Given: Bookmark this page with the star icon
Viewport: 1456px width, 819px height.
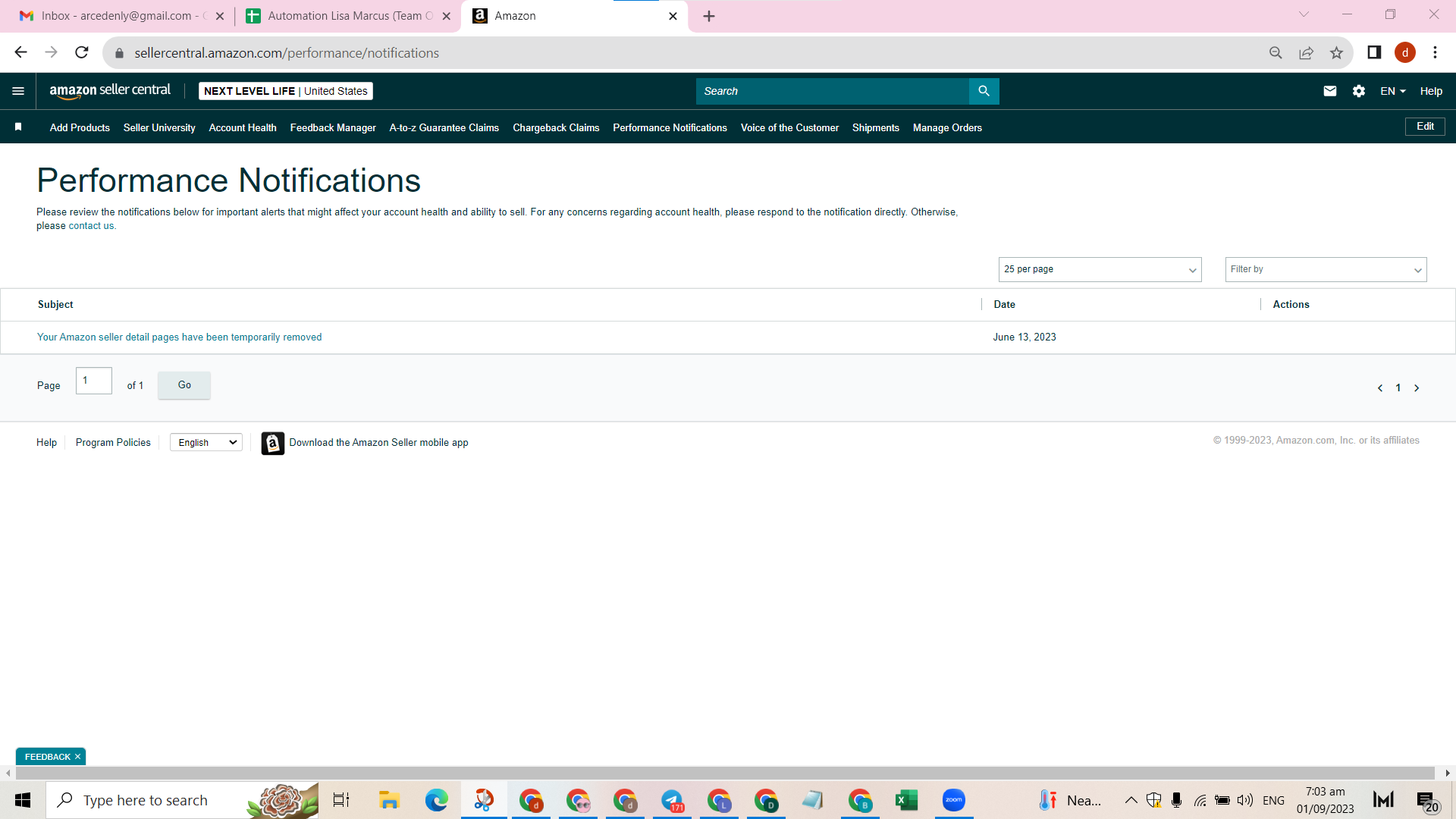Looking at the screenshot, I should tap(1336, 52).
